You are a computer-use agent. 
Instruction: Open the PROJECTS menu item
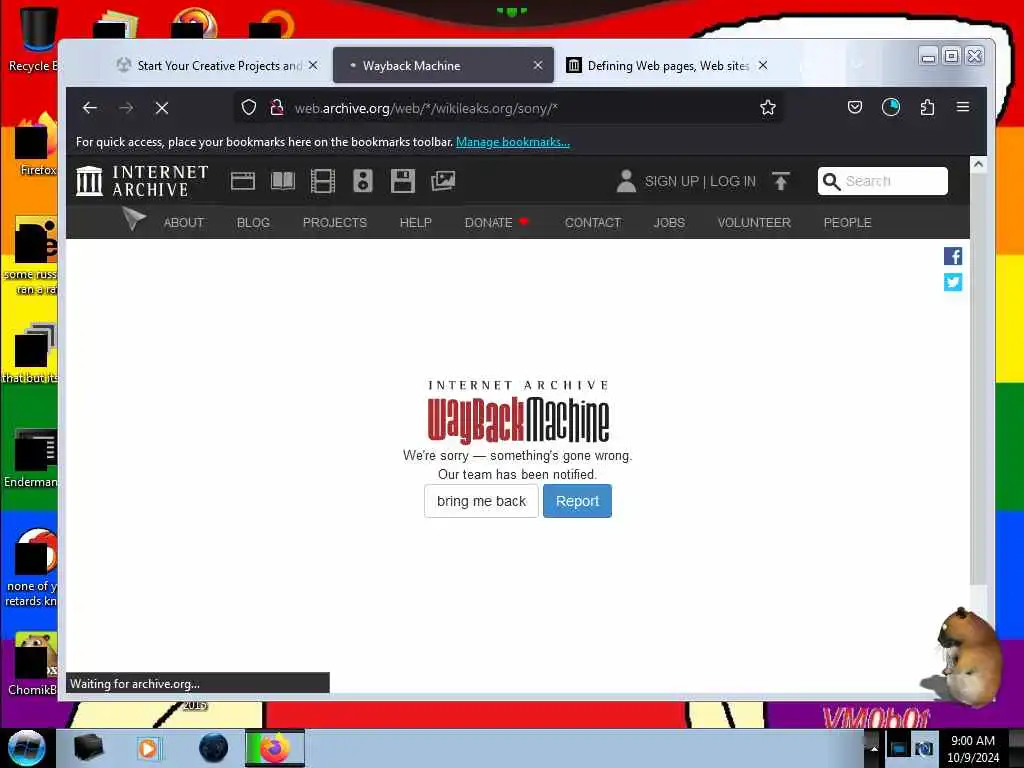pyautogui.click(x=334, y=223)
